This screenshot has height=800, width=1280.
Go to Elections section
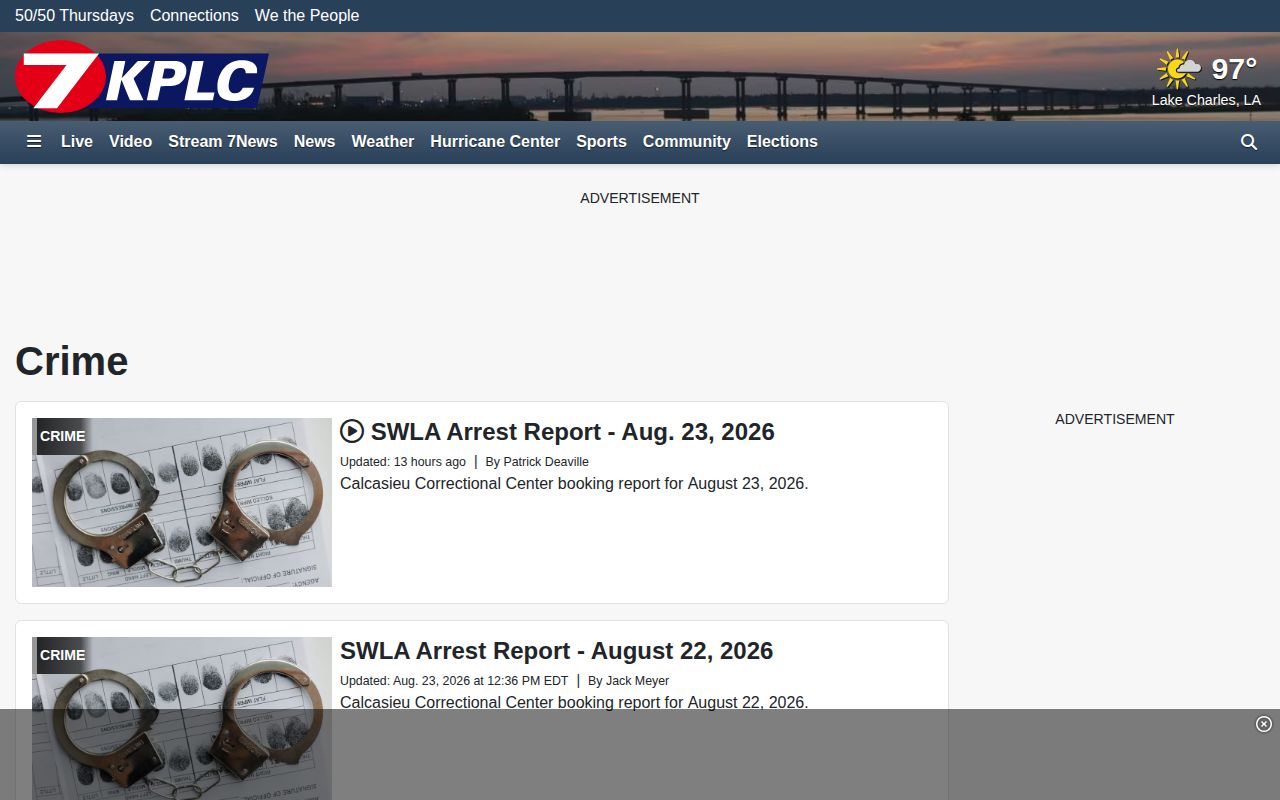782,142
